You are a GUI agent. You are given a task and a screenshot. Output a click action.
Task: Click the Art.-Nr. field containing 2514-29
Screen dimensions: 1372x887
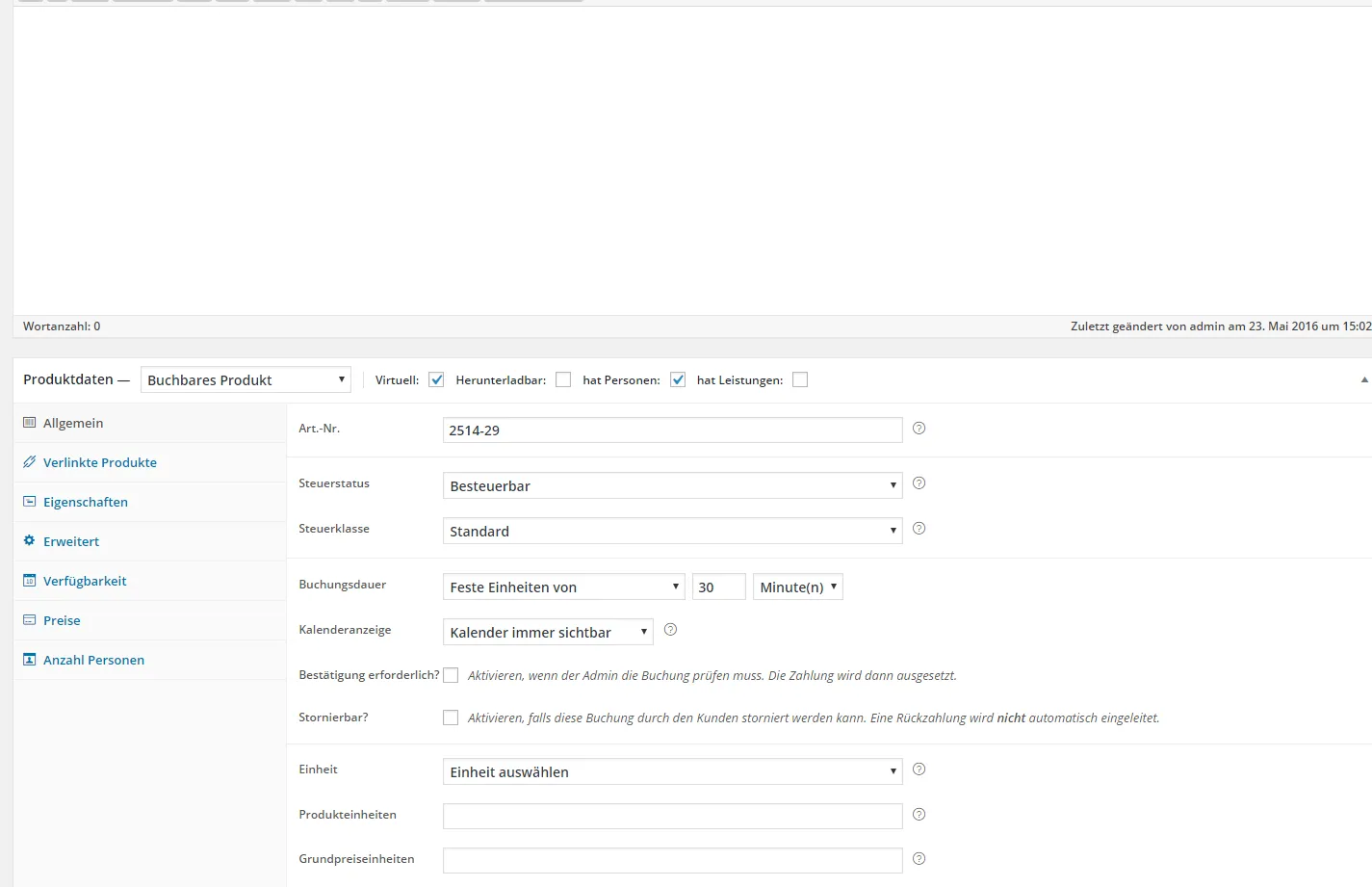[672, 430]
